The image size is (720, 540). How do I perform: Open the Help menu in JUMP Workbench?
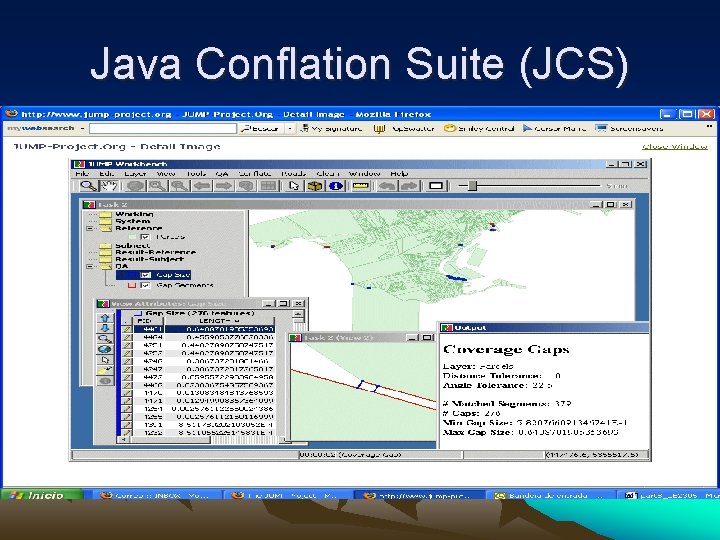tap(399, 174)
